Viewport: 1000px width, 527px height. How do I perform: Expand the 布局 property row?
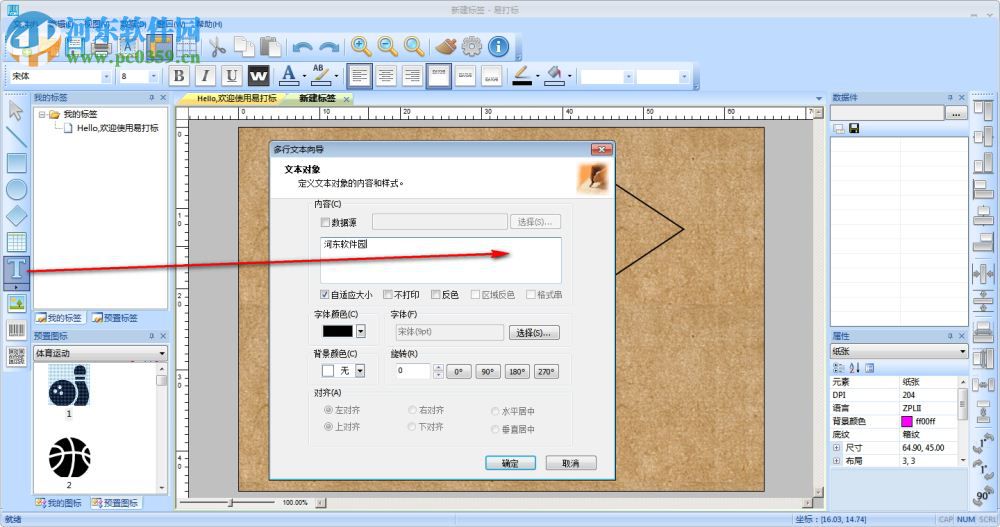[837, 460]
